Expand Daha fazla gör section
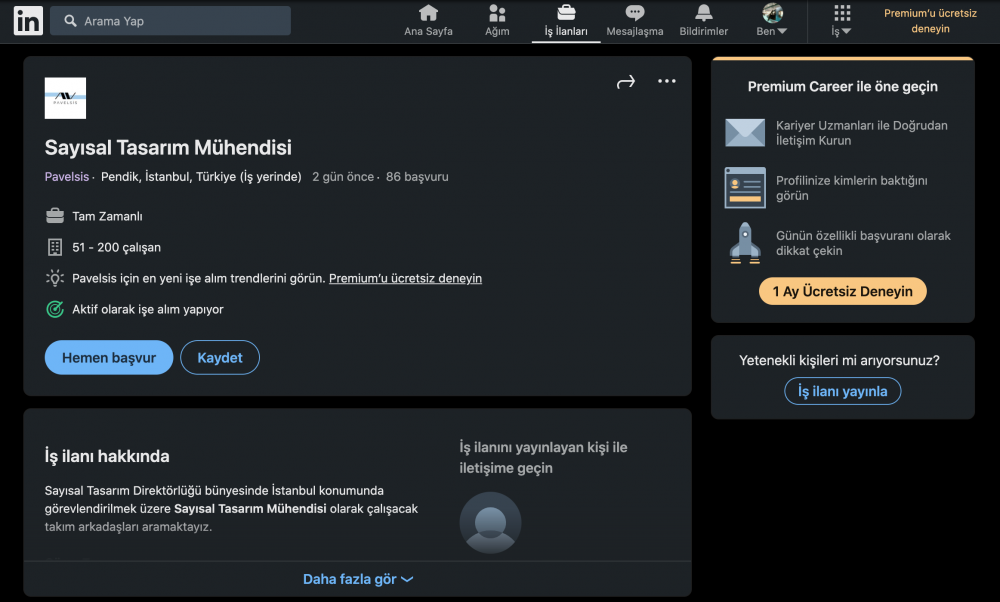Screen dimensions: 1000x602 pyautogui.click(x=357, y=579)
